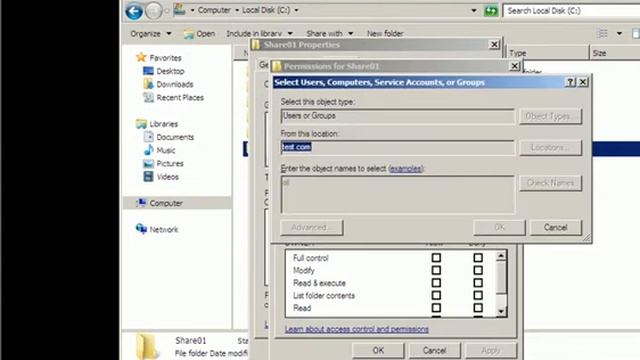Screen dimensions: 640x360
Task: Click the Explorer Back arrow button
Action: click(x=134, y=11)
